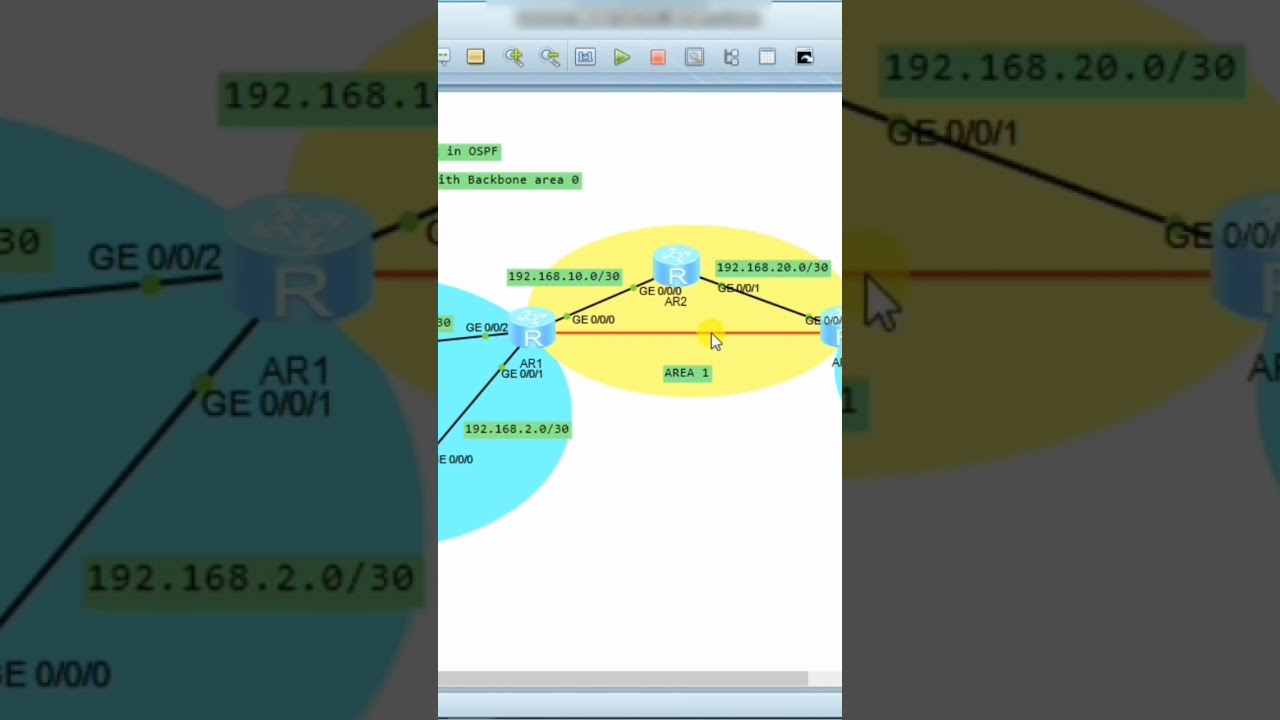Click GE 0/0/0 label under AR2
1280x720 pixels.
660,291
